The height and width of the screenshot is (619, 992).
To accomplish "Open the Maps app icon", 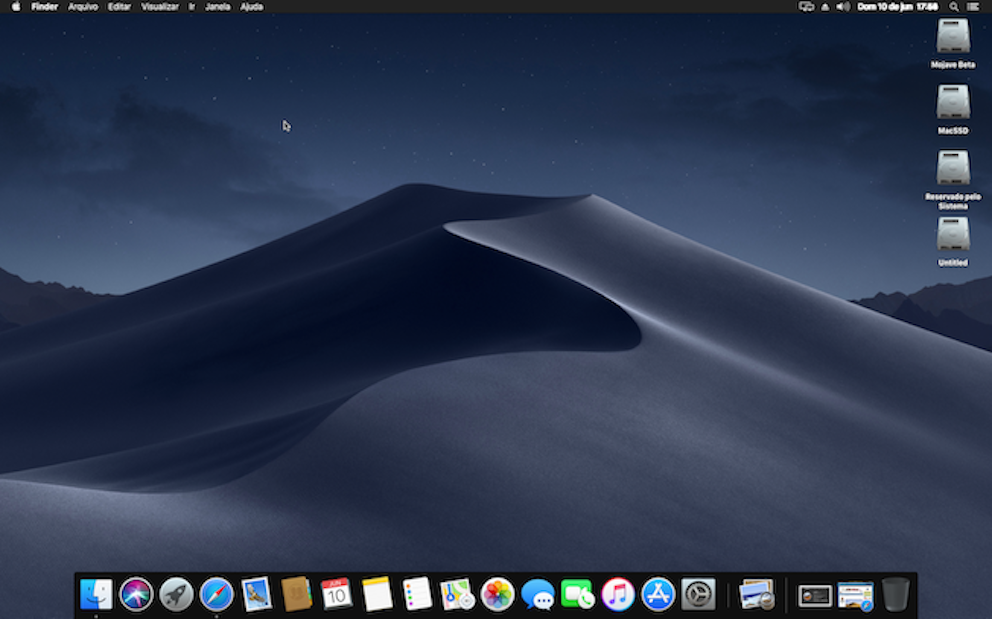I will [x=457, y=594].
